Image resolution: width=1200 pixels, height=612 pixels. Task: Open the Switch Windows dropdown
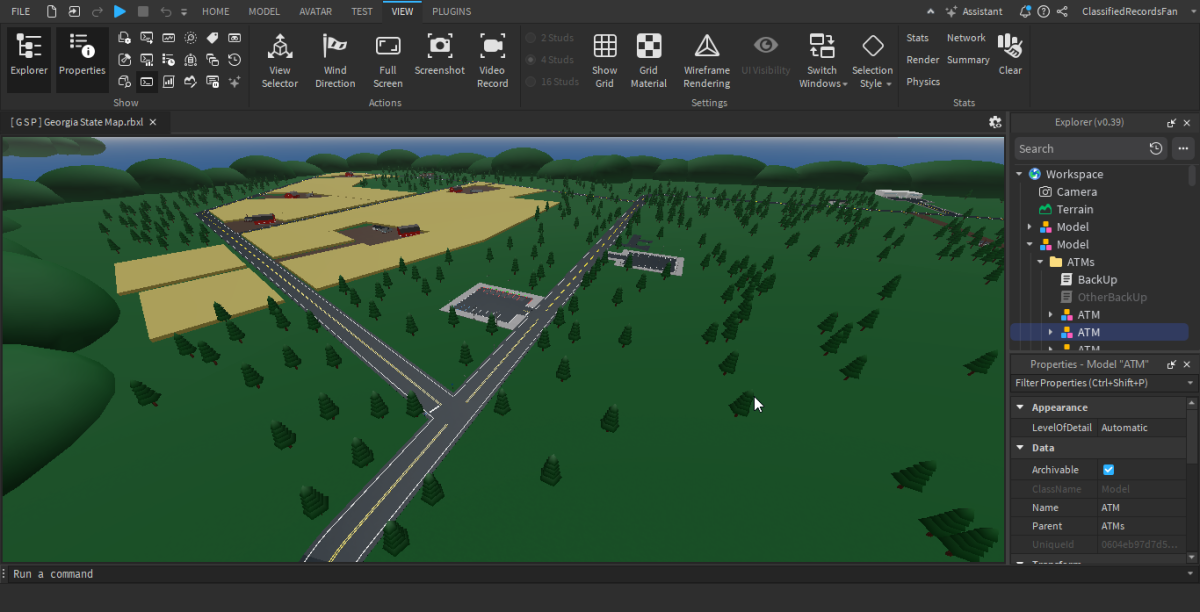pos(822,60)
